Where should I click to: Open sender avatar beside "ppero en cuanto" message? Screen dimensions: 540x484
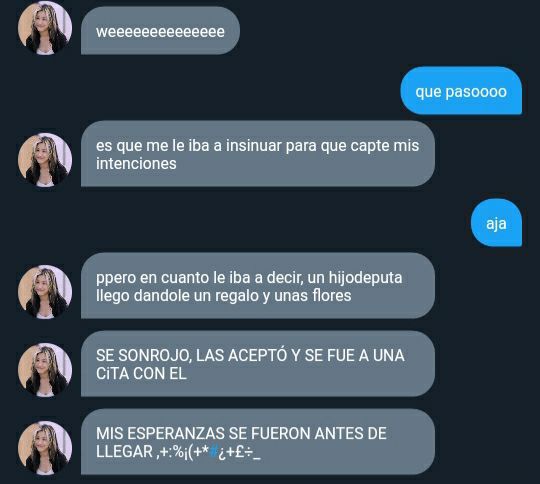pyautogui.click(x=45, y=292)
